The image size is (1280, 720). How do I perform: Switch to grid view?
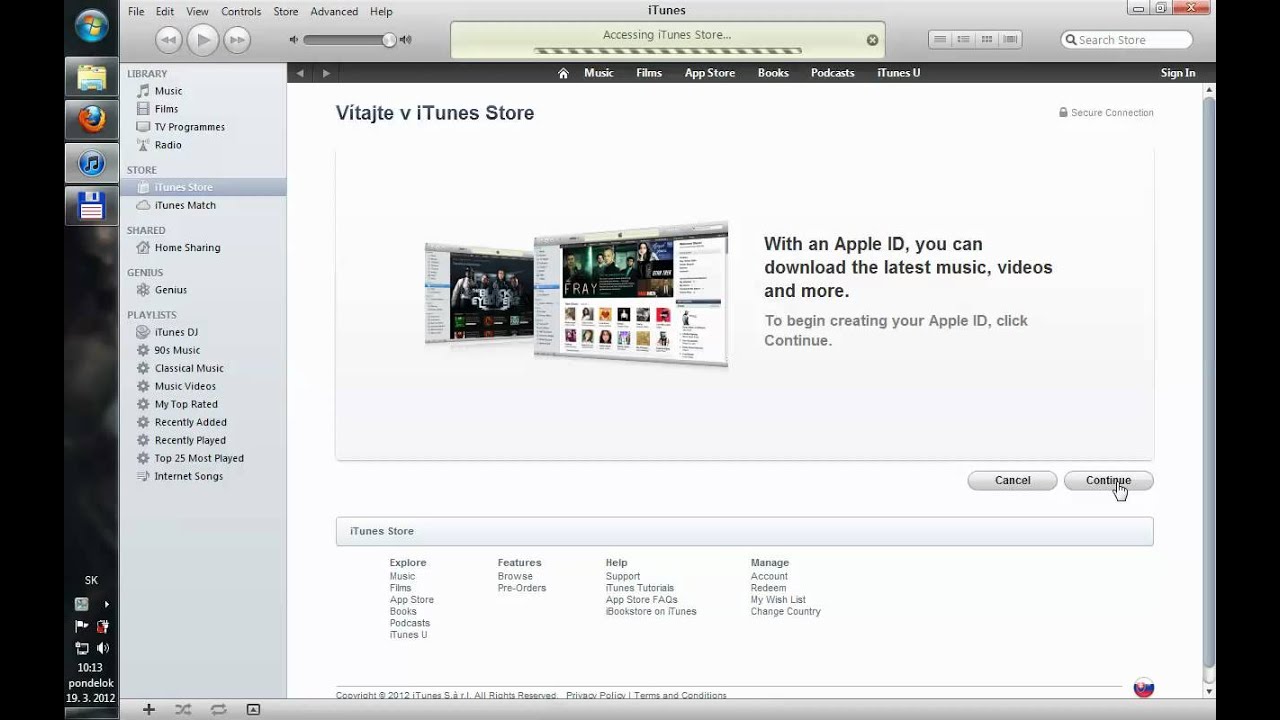click(x=987, y=40)
